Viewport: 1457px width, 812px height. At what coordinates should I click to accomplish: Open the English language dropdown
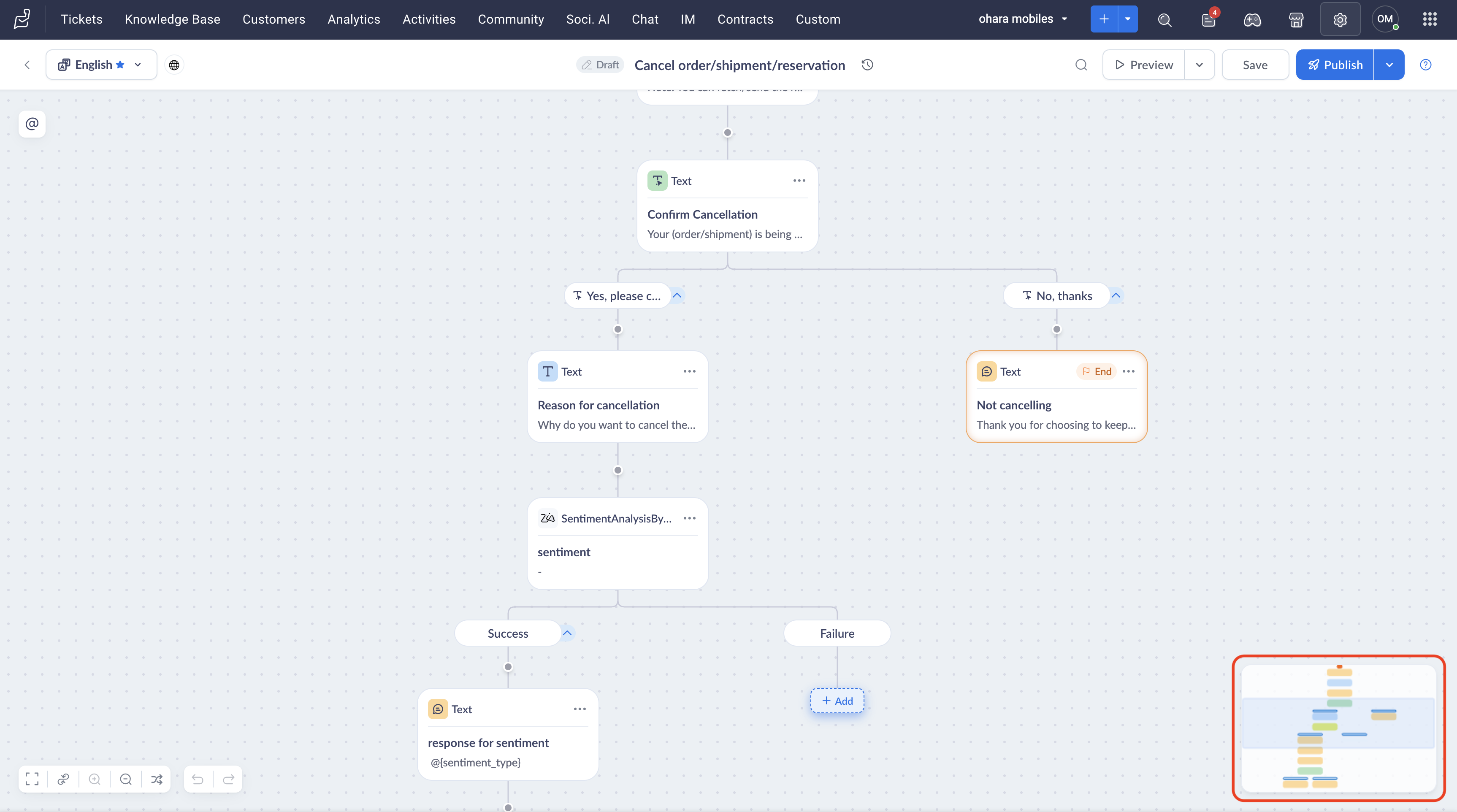coord(101,65)
